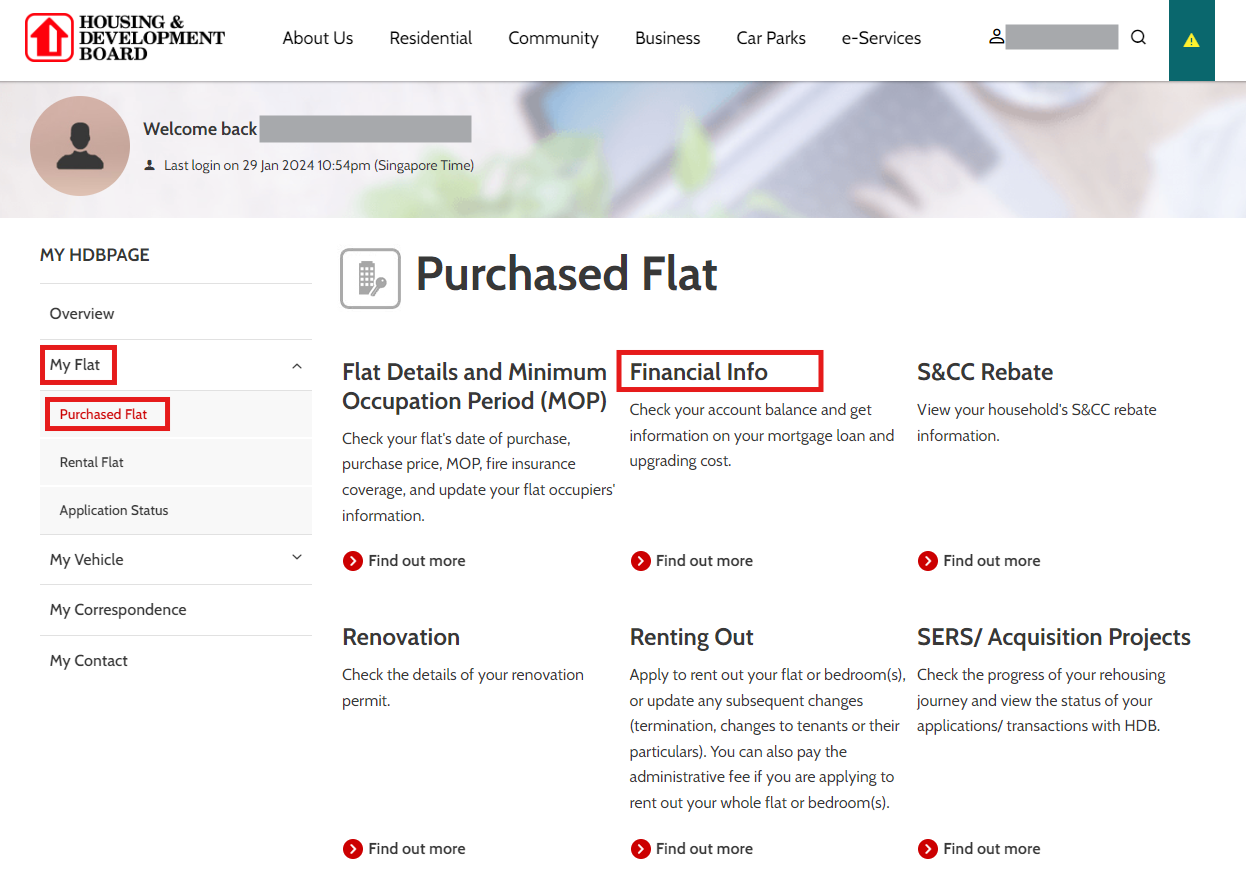Find out more about SERS/Acquisition Projects

pos(991,849)
